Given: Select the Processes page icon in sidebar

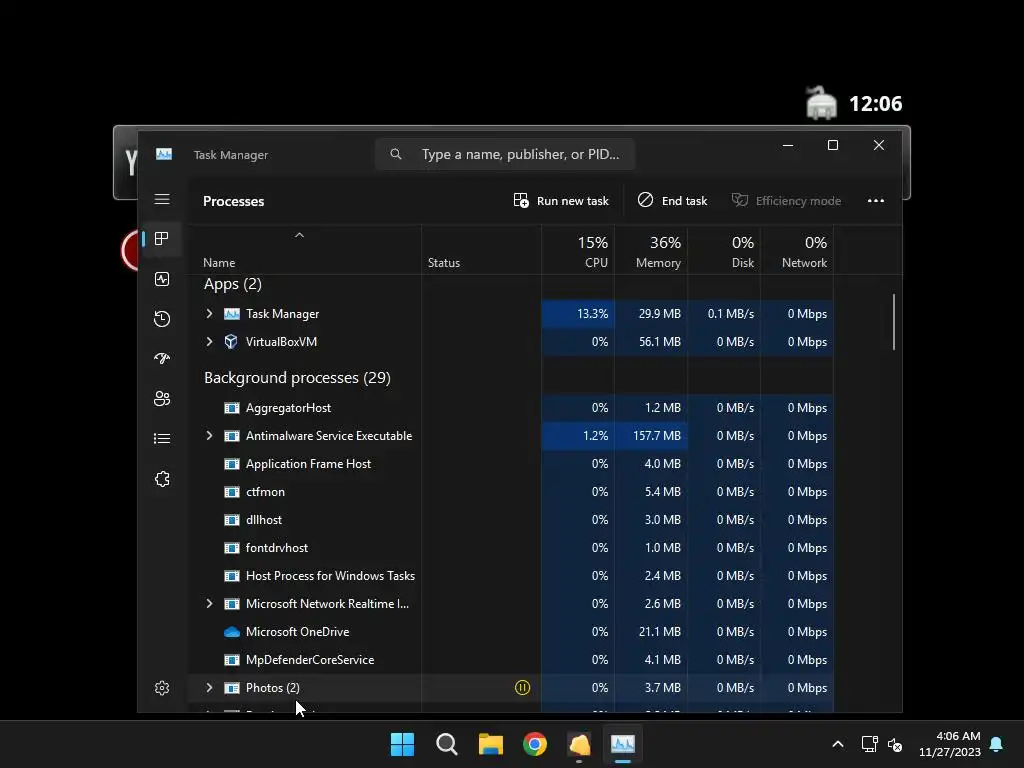Looking at the screenshot, I should coord(162,239).
